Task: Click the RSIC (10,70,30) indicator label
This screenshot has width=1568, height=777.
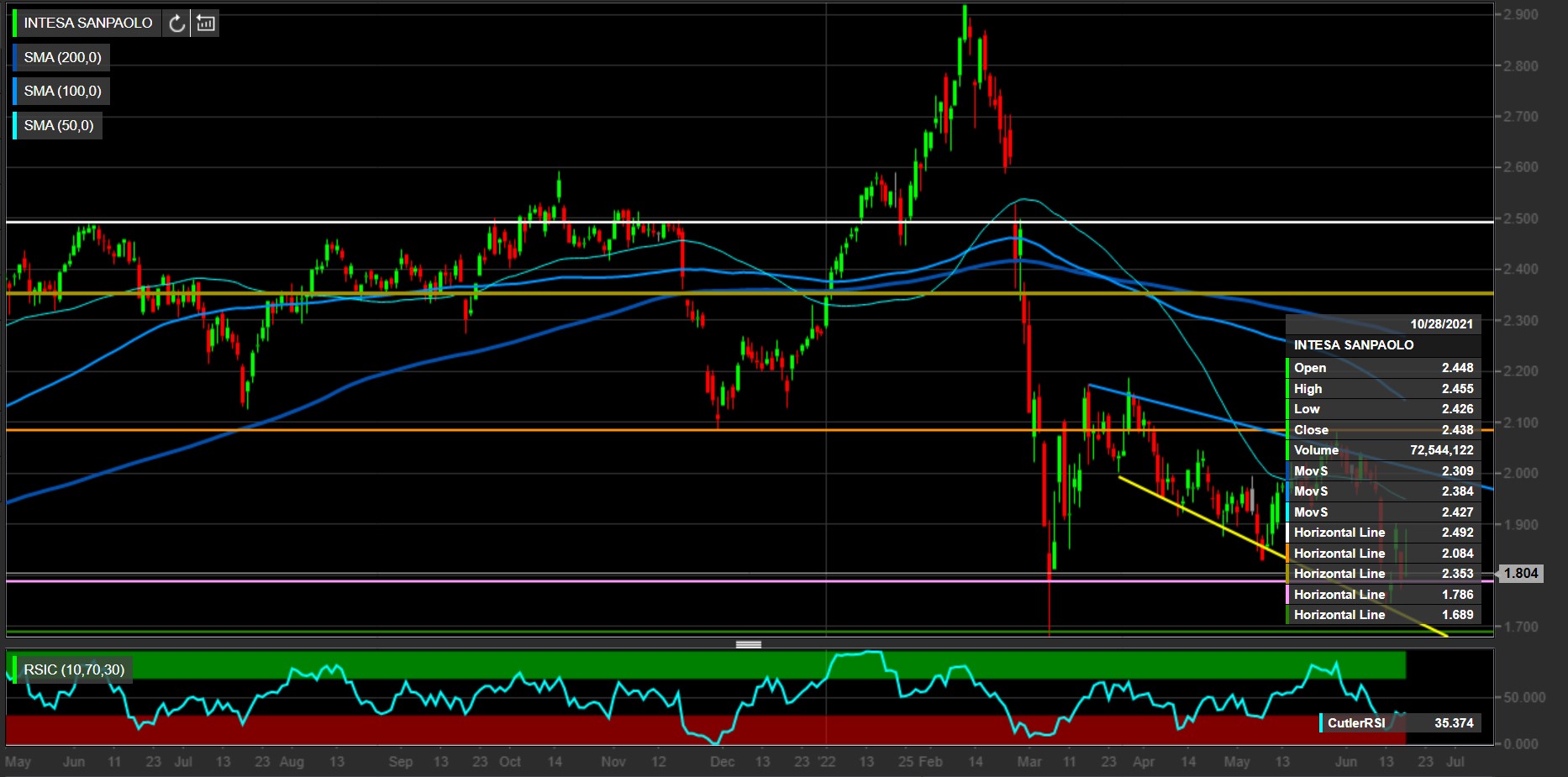Action: click(x=74, y=669)
